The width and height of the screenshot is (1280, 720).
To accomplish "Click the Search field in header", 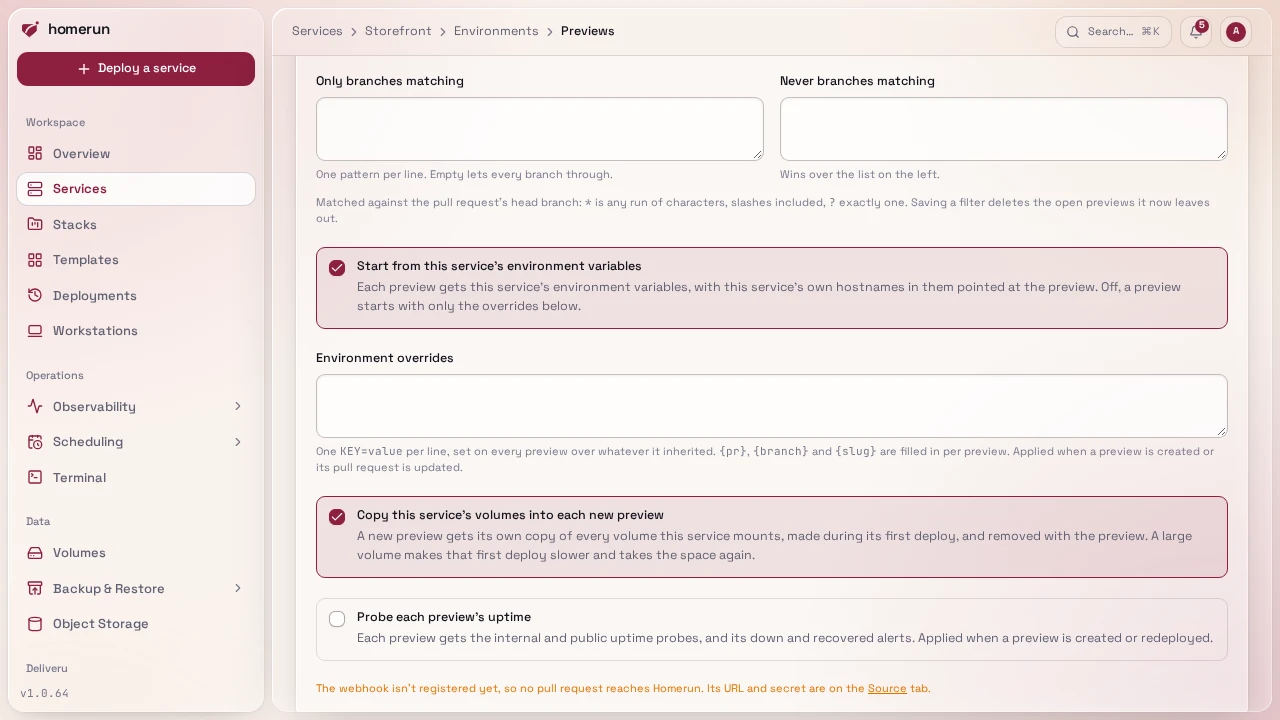I will 1113,32.
